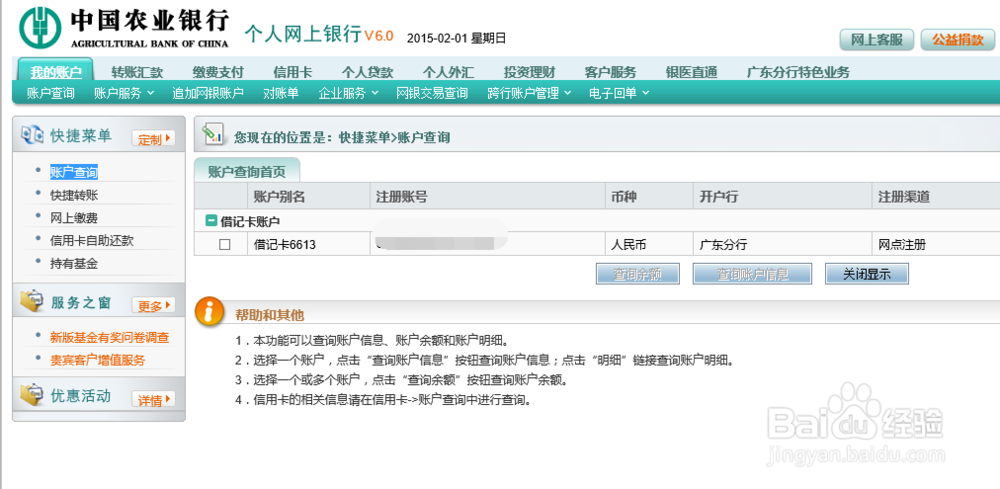
Task: Open 账户查询 in the quick menu sidebar
Action: tap(74, 172)
